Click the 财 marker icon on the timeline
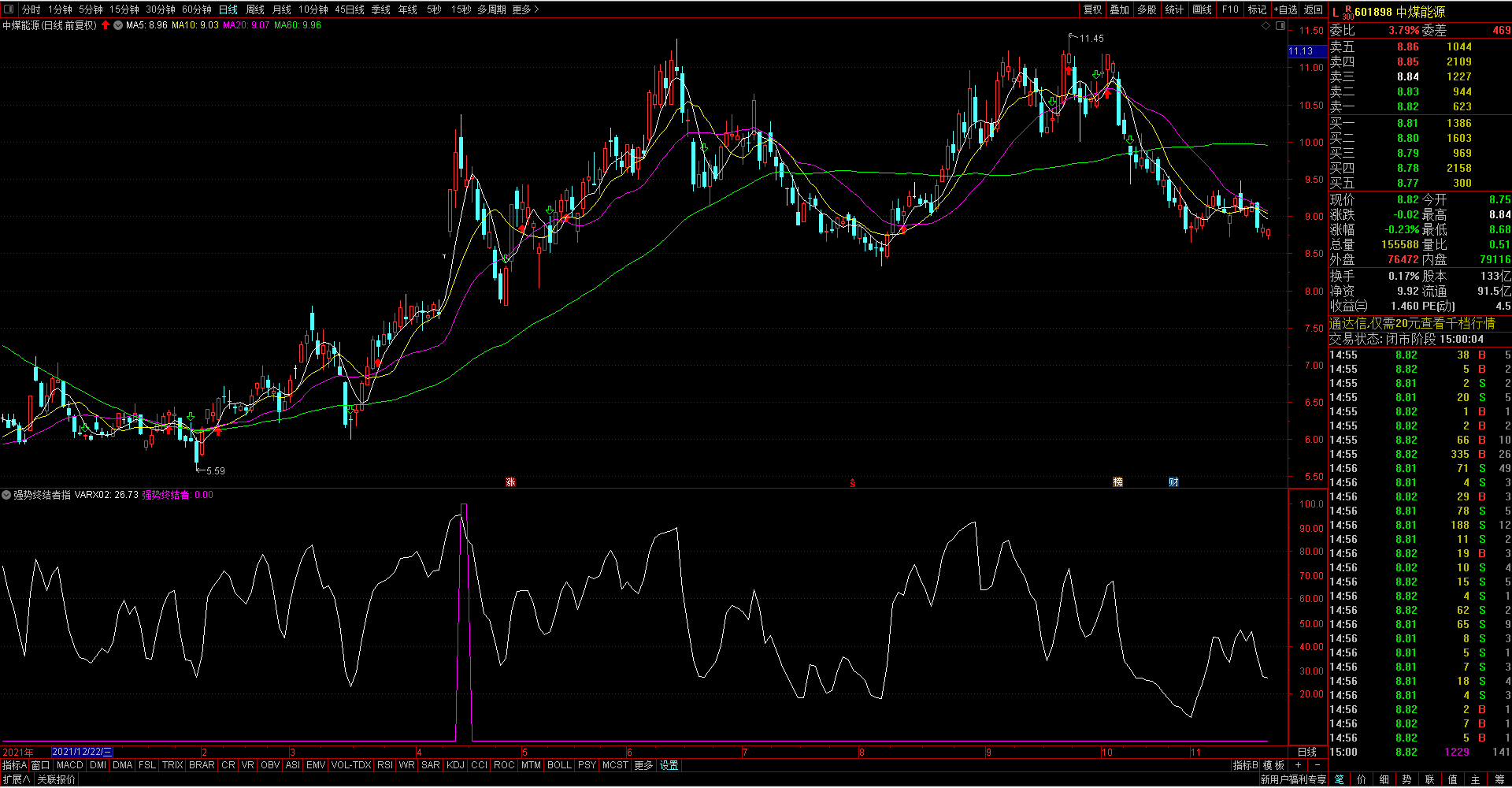Screen dimensions: 1512x788 click(1173, 481)
